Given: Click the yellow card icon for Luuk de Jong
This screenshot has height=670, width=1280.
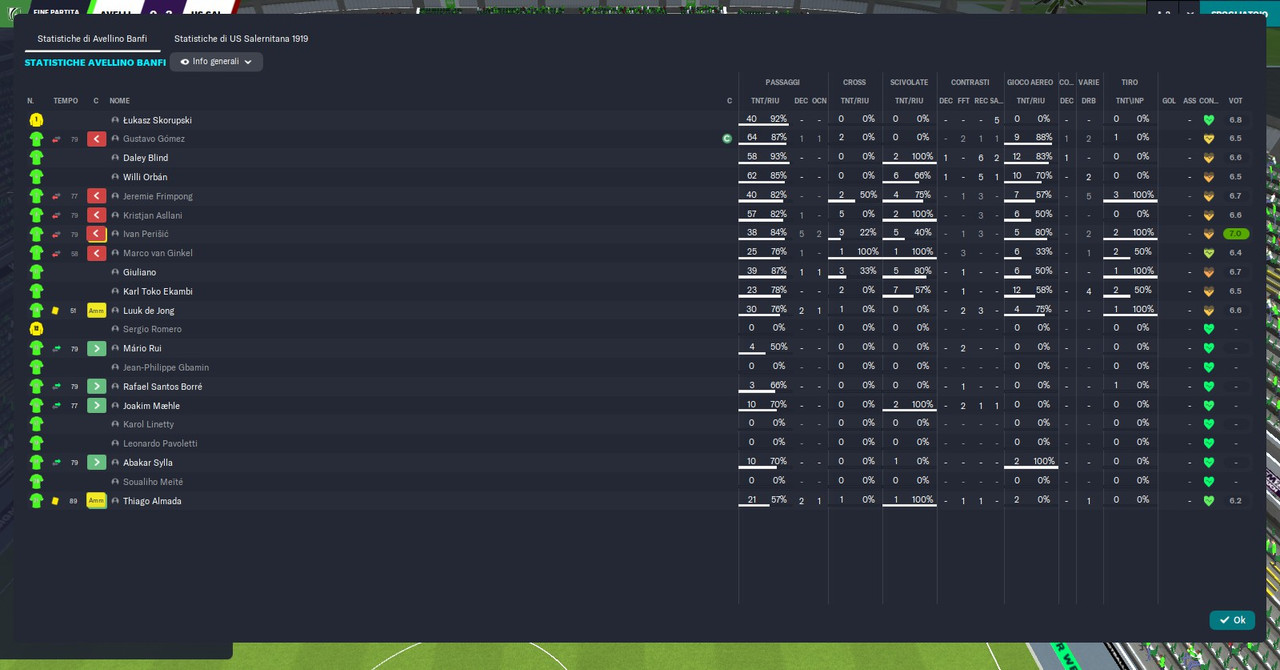Looking at the screenshot, I should tap(56, 311).
